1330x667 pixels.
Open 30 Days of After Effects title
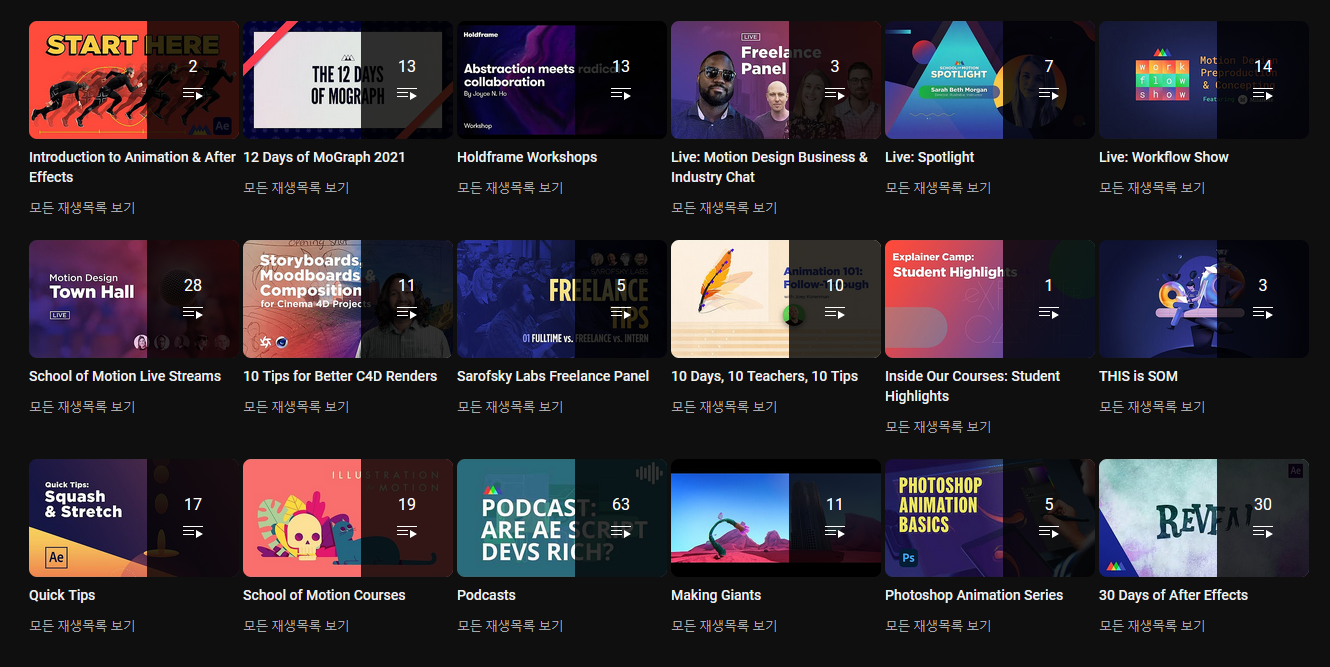pyautogui.click(x=1173, y=595)
